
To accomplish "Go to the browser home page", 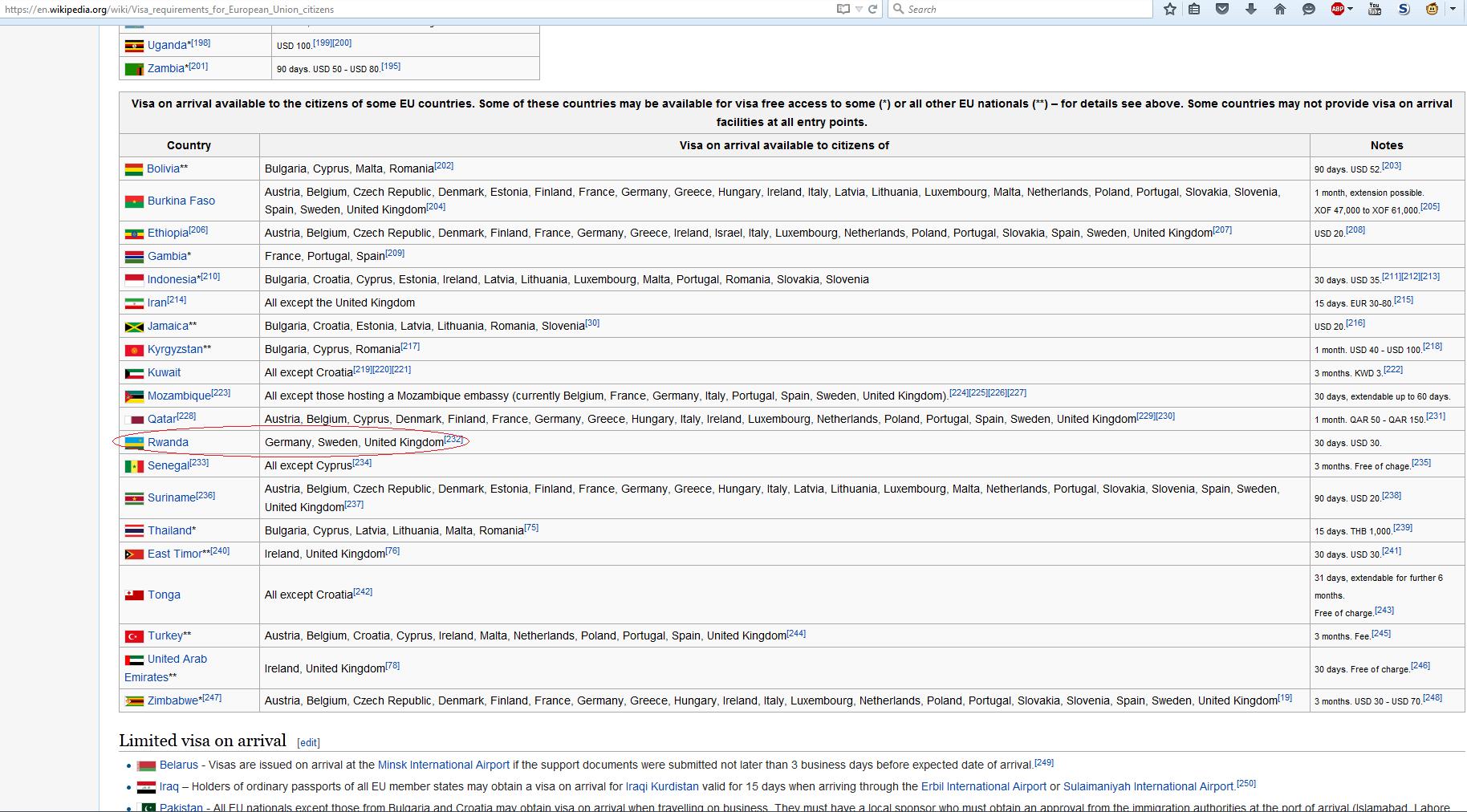I will tap(1280, 10).
